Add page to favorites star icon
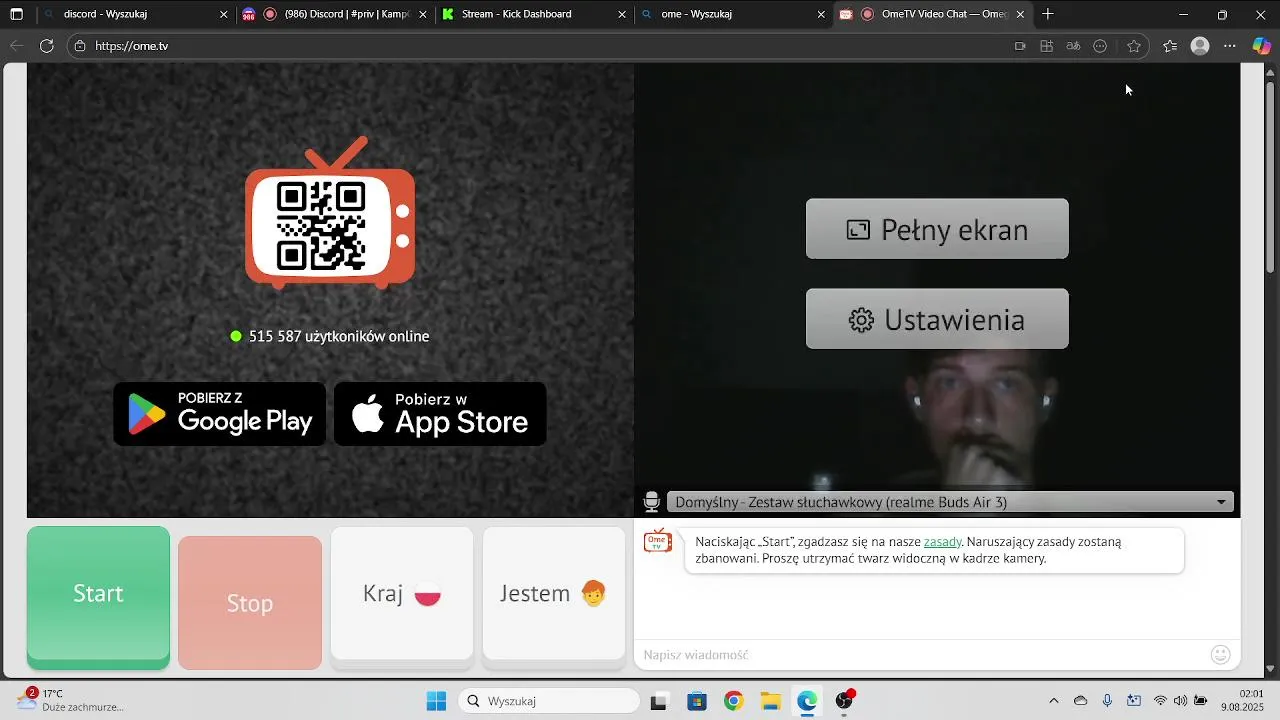 (x=1134, y=46)
